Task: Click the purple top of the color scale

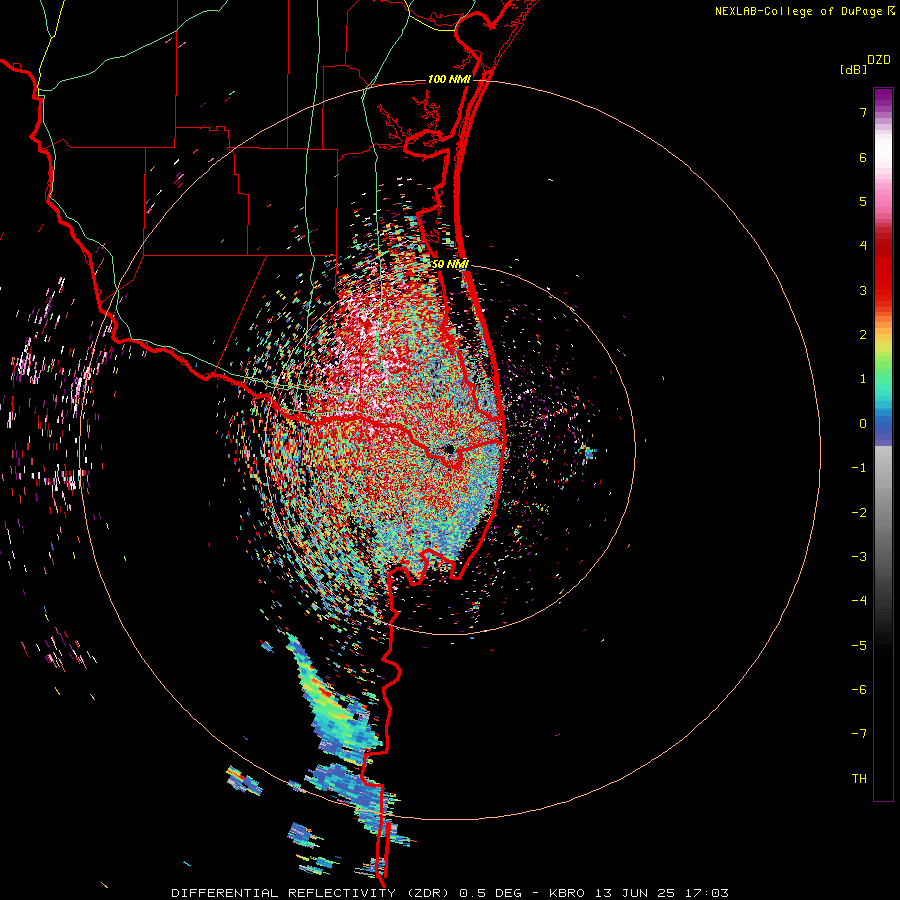Action: point(883,98)
